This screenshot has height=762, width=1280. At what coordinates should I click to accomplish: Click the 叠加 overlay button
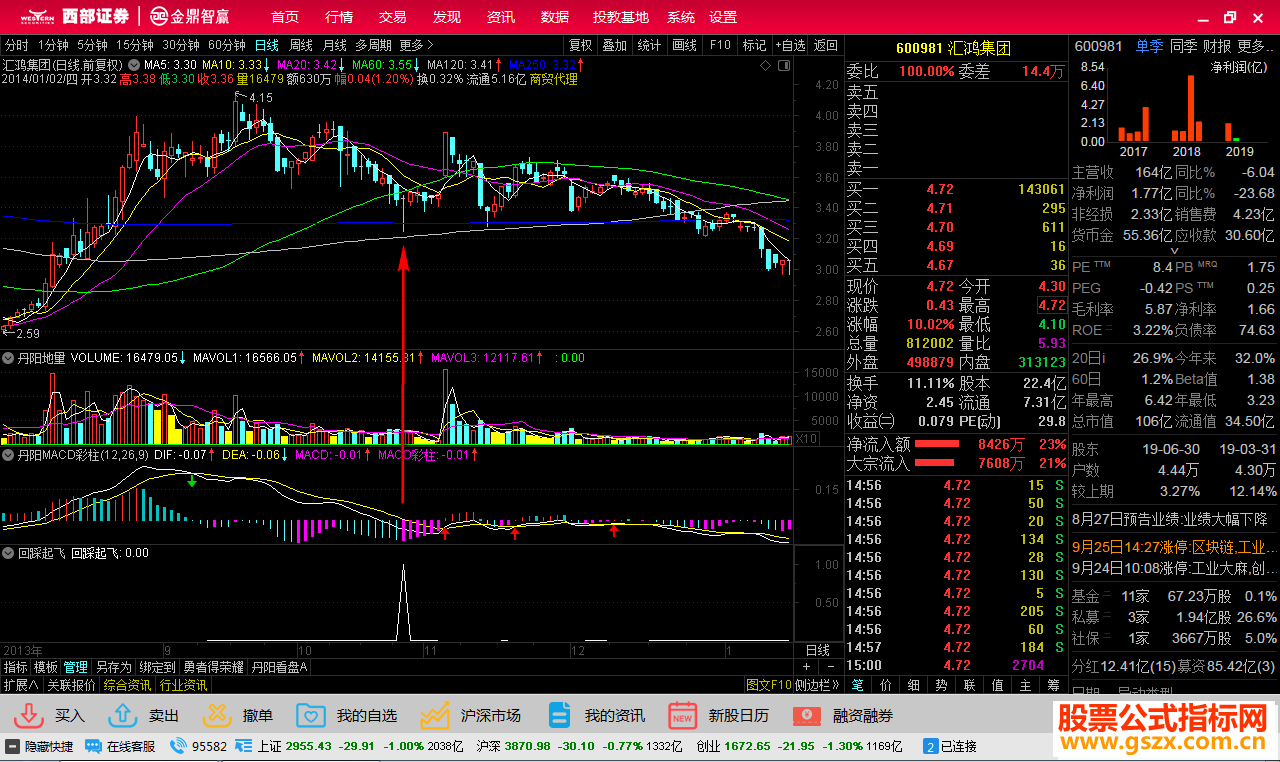tap(614, 45)
